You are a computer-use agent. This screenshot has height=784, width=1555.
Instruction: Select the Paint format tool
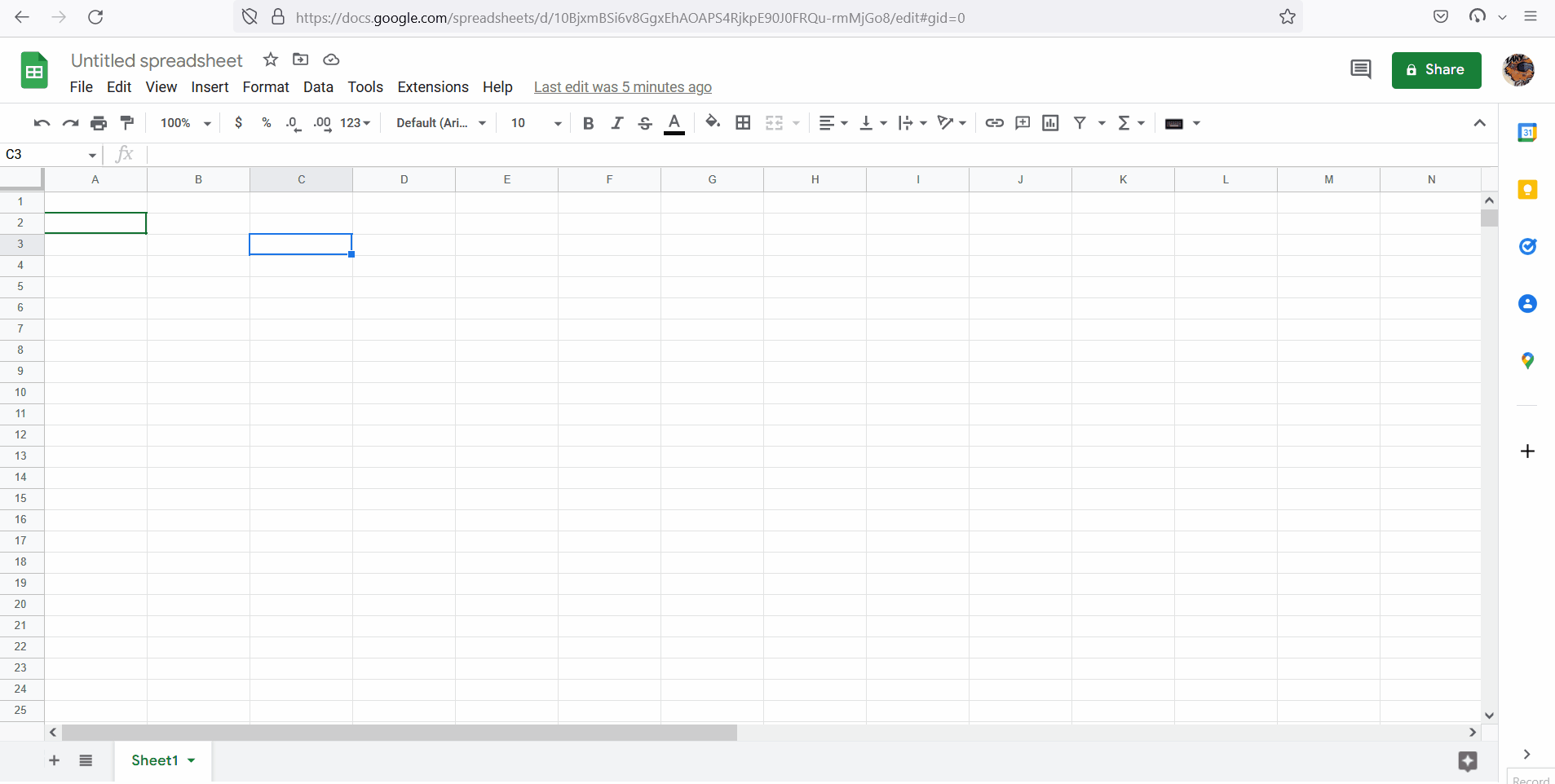coord(127,122)
